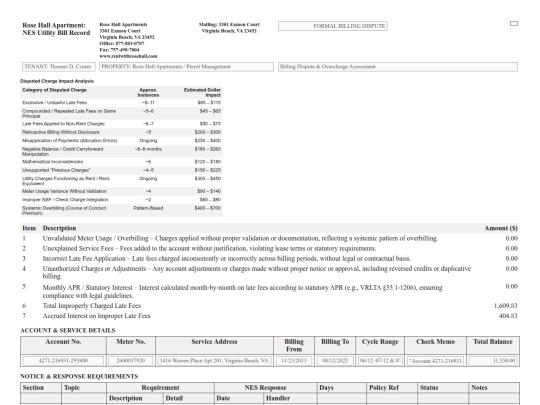Click the '$400 – $700' dollar impact value
Screen dimensions: 540x405
(x=208, y=208)
